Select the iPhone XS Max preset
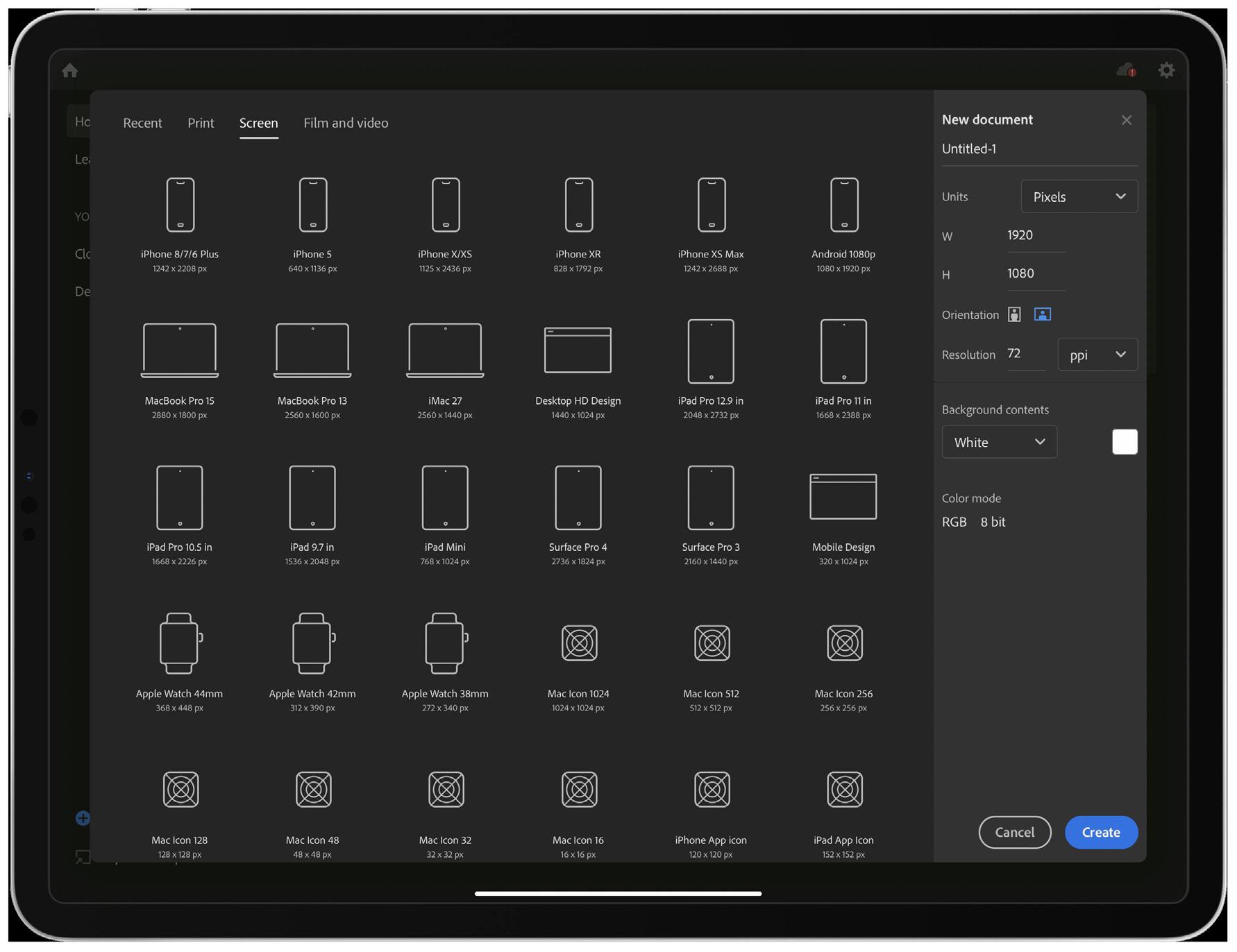 711,224
